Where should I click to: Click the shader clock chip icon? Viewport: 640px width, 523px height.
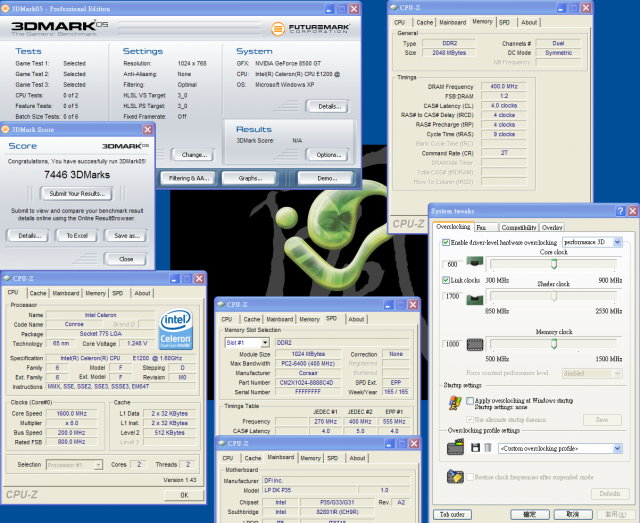coord(475,300)
